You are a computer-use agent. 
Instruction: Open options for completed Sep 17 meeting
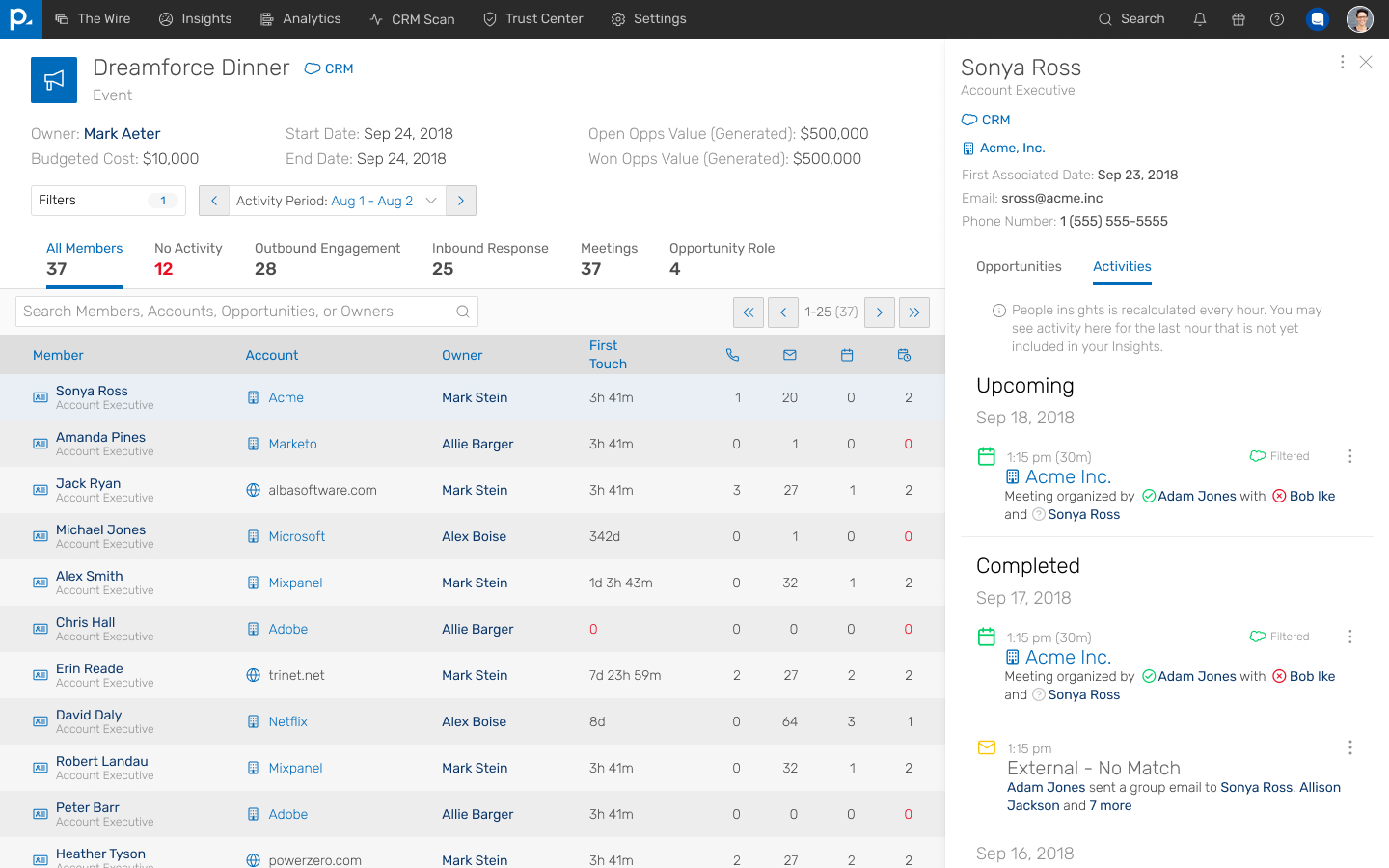click(x=1349, y=637)
